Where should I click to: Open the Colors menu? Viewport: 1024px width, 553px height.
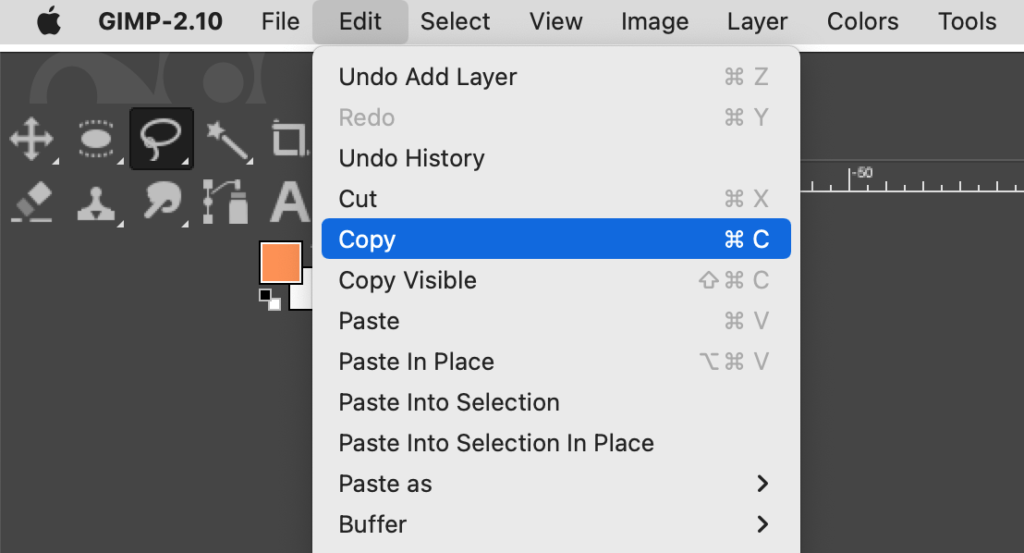(x=863, y=22)
